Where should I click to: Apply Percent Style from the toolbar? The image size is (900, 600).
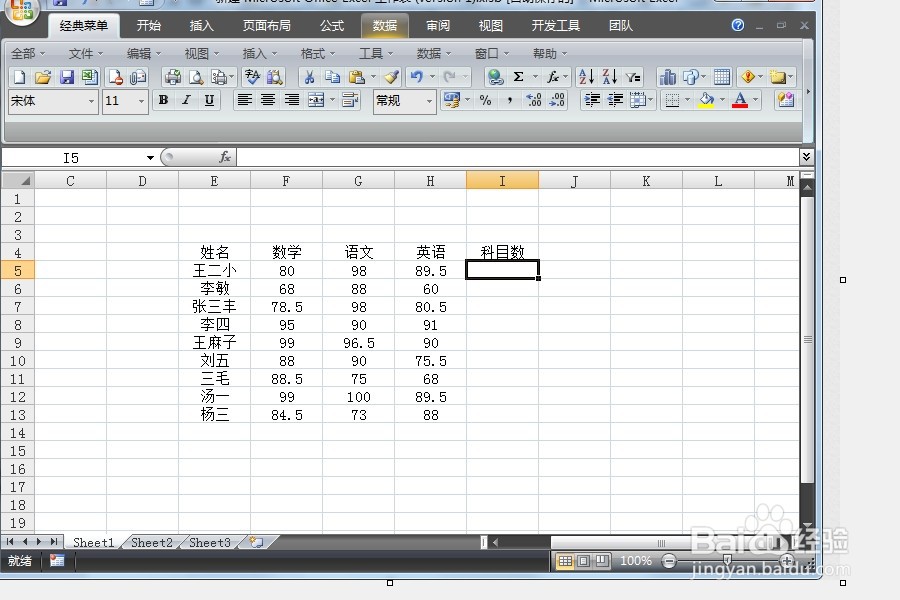[484, 100]
